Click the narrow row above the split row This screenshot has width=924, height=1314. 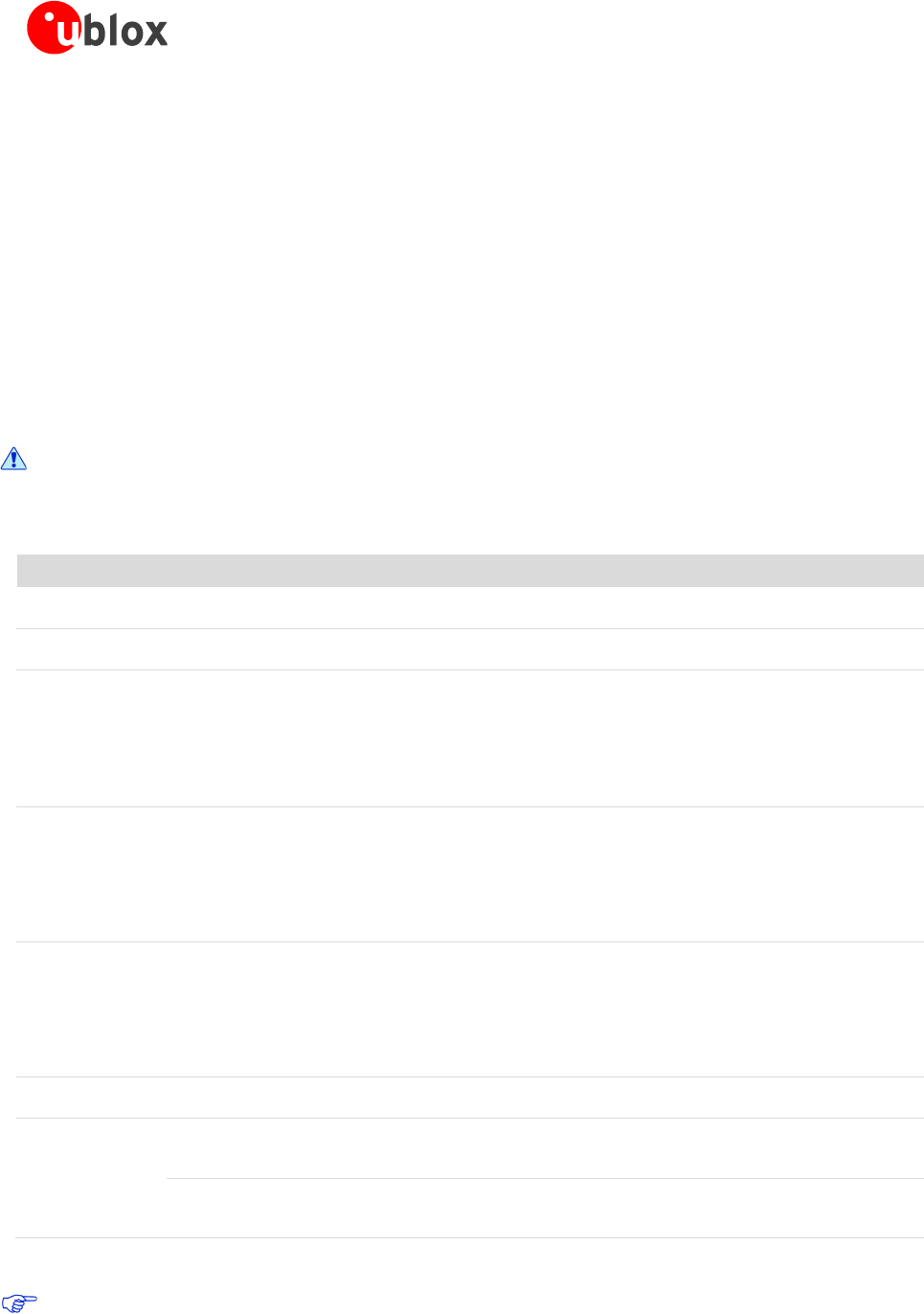(x=470, y=1098)
